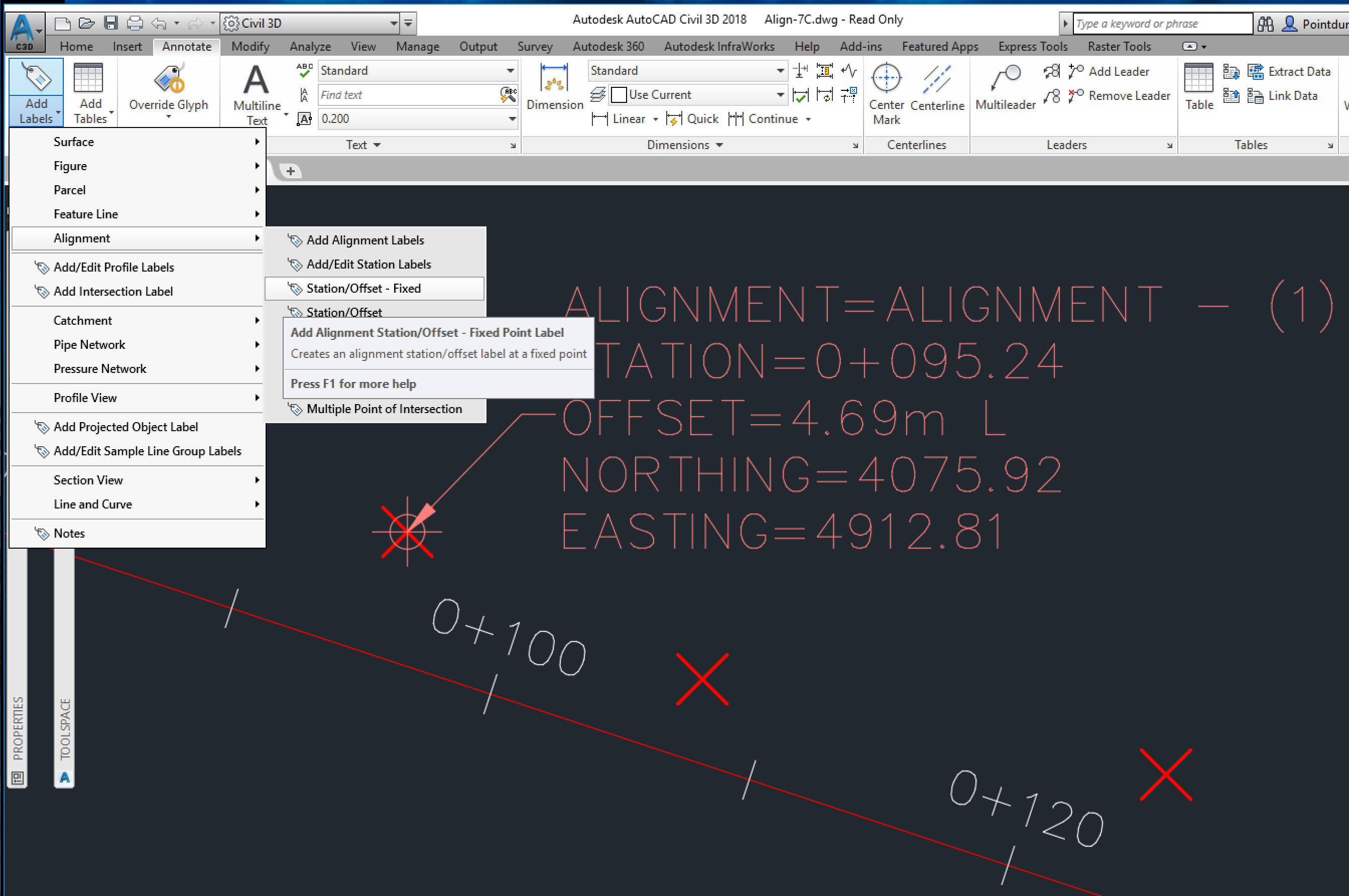The image size is (1349, 896).
Task: Click in the Find text field
Action: click(408, 95)
